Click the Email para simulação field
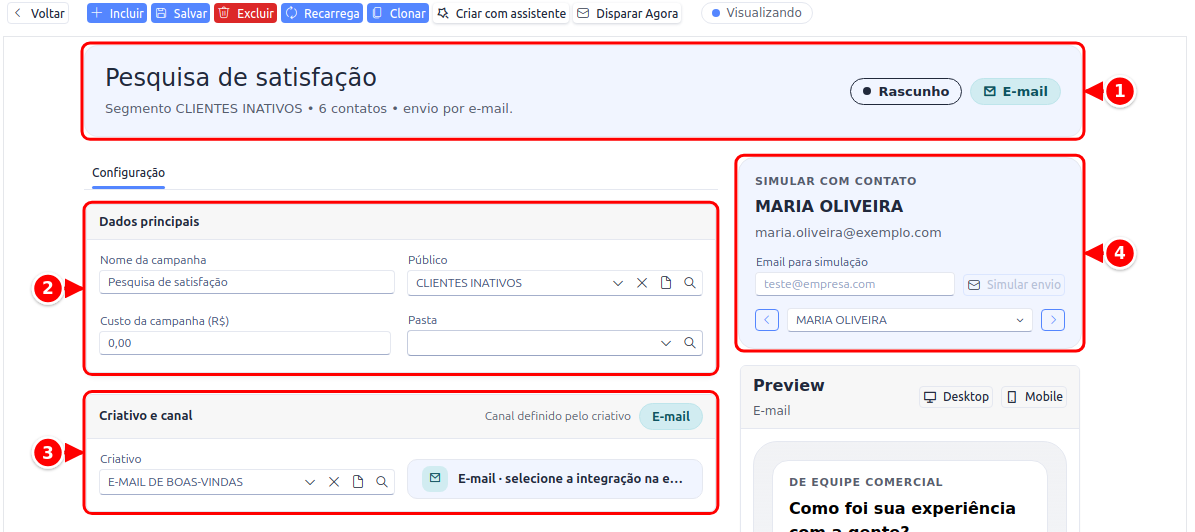Image resolution: width=1195 pixels, height=532 pixels. 855,284
